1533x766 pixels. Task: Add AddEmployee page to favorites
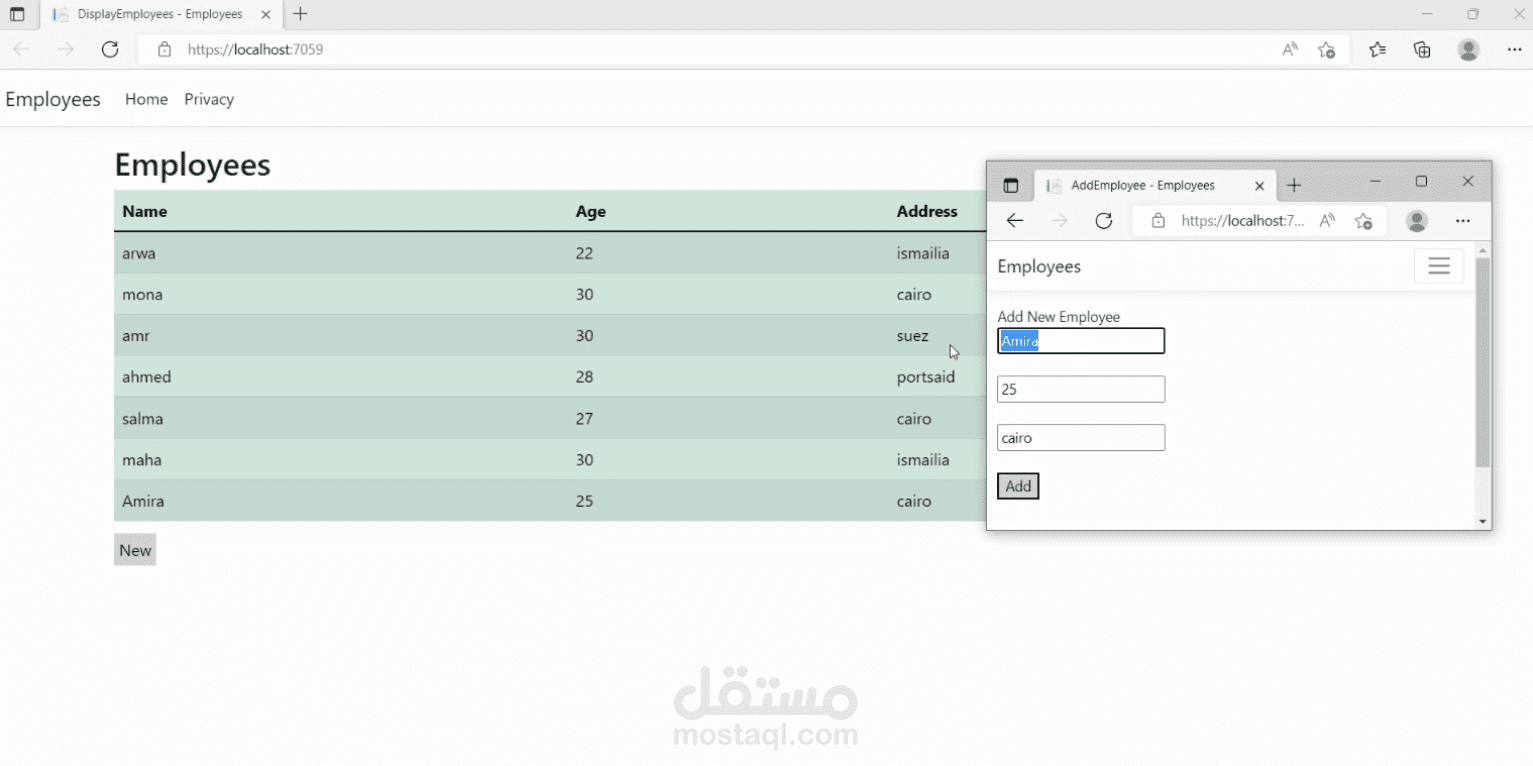click(x=1363, y=221)
